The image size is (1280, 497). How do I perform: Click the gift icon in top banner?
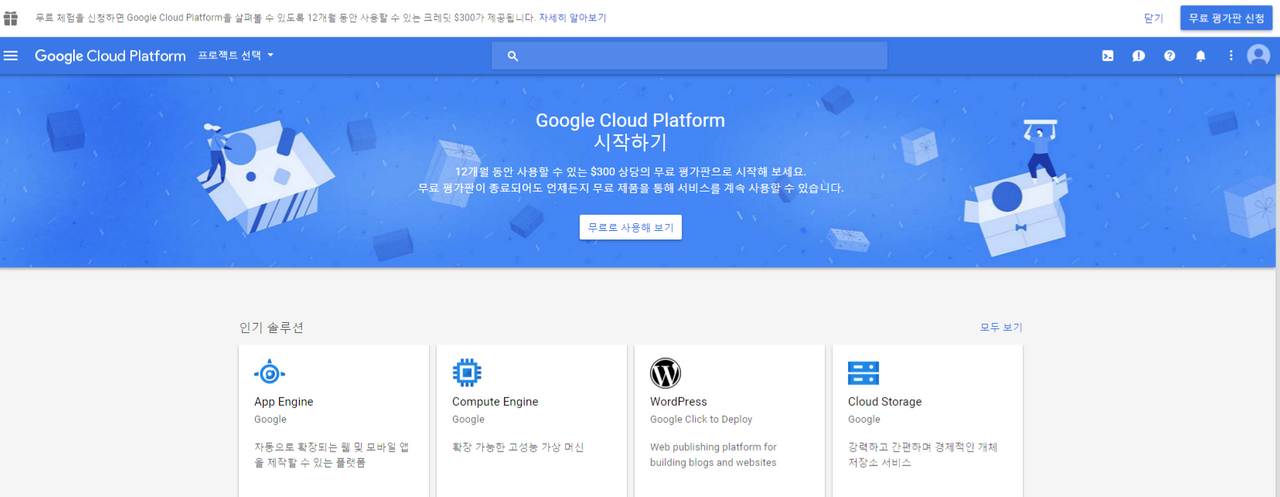pos(11,18)
